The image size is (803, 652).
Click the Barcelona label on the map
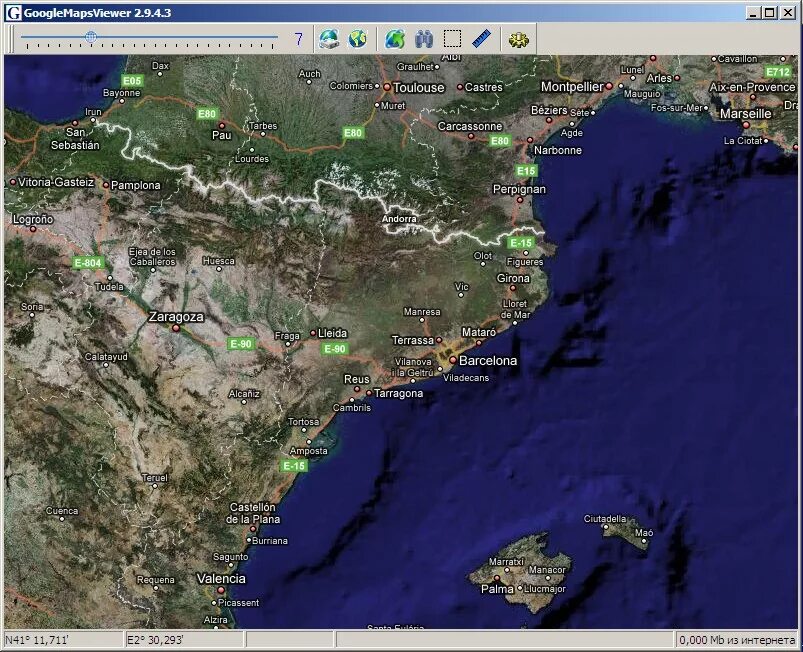click(x=488, y=361)
